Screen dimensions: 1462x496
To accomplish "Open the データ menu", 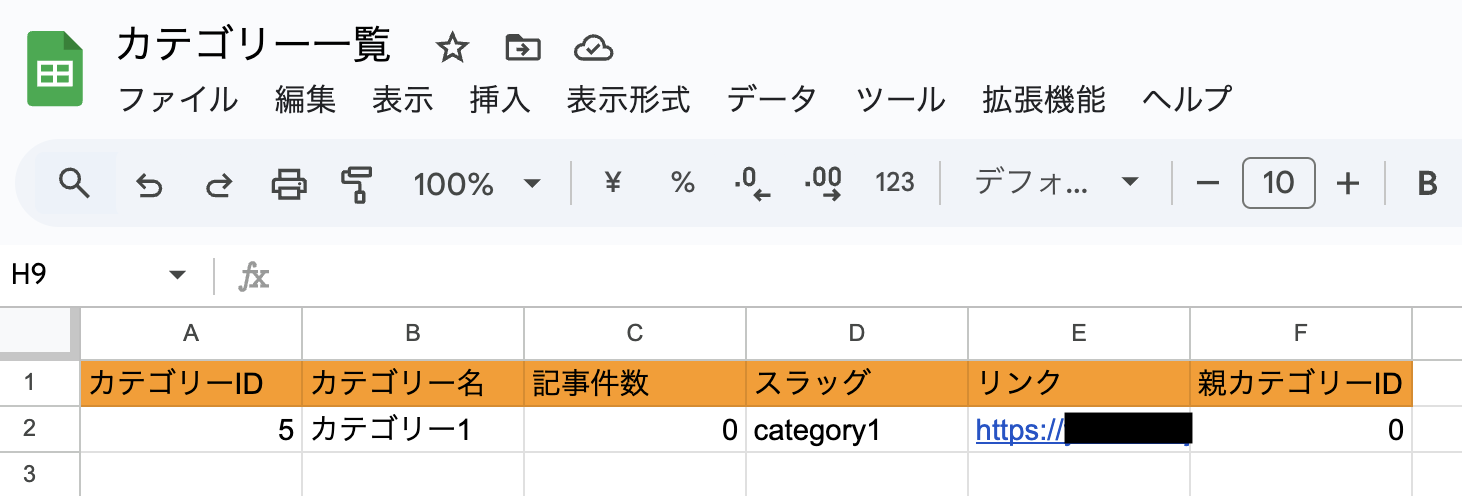I will point(771,100).
